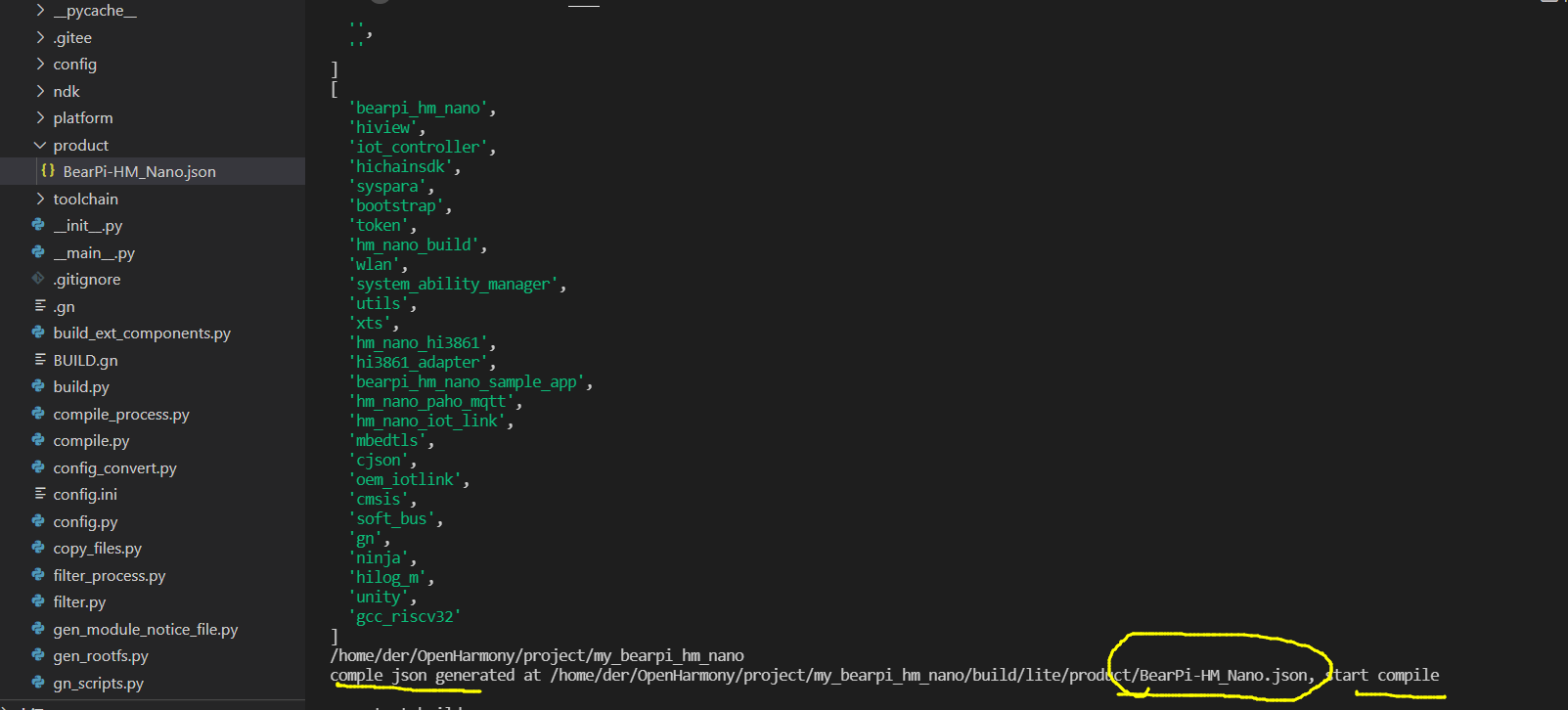This screenshot has width=1568, height=710.
Task: Open build.py file
Action: pyautogui.click(x=81, y=387)
